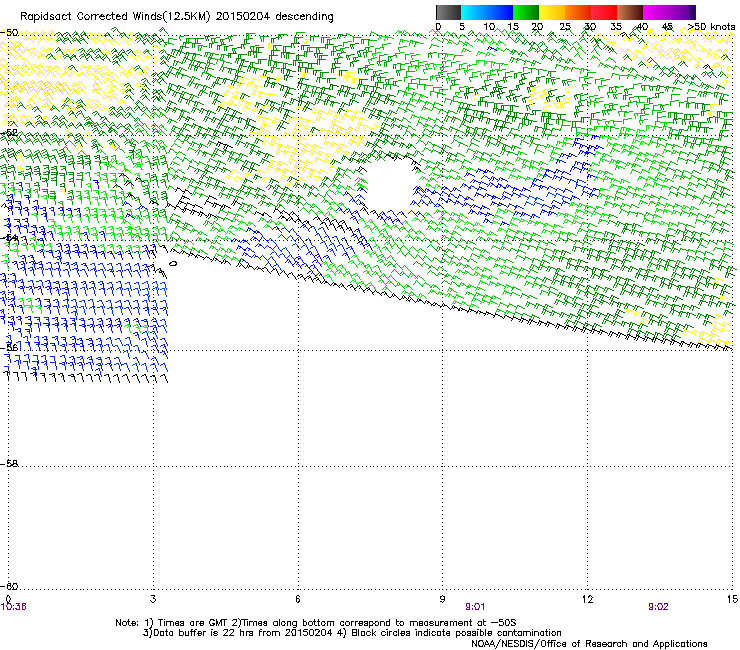Click the date text '20150204 descending' in title

[274, 17]
